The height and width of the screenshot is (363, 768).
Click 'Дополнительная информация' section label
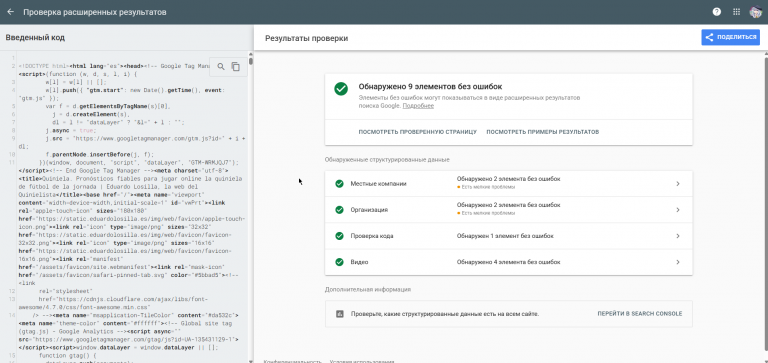coord(367,290)
